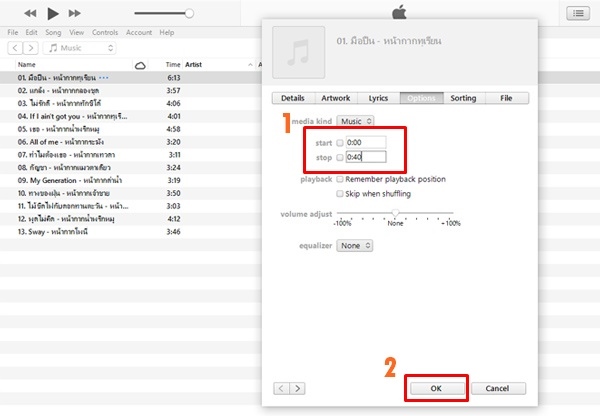Click the start time field showing 0:00
This screenshot has height=416, width=600.
point(366,142)
